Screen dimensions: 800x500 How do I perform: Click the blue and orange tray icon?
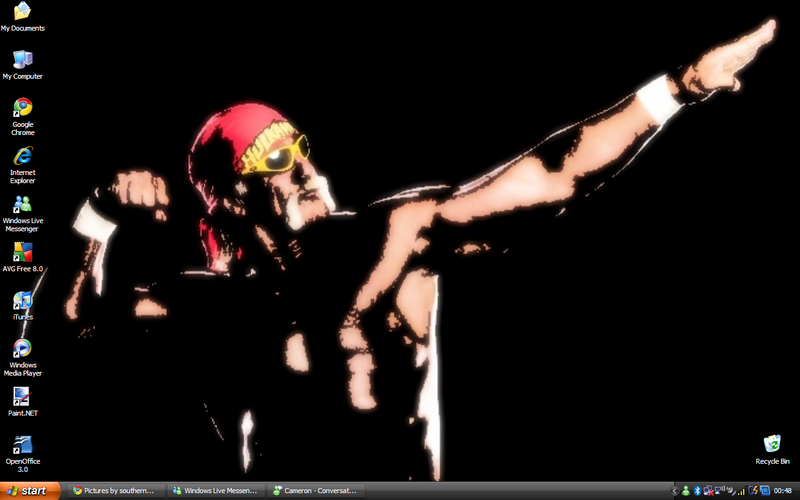[x=754, y=491]
